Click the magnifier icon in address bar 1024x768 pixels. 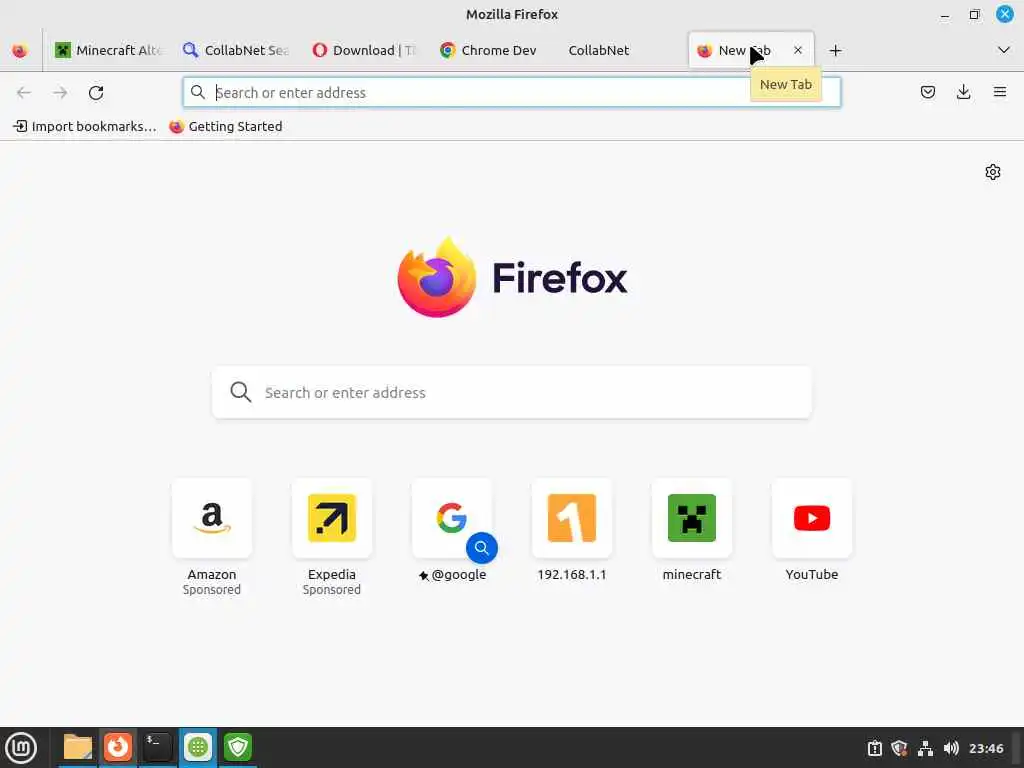198,93
